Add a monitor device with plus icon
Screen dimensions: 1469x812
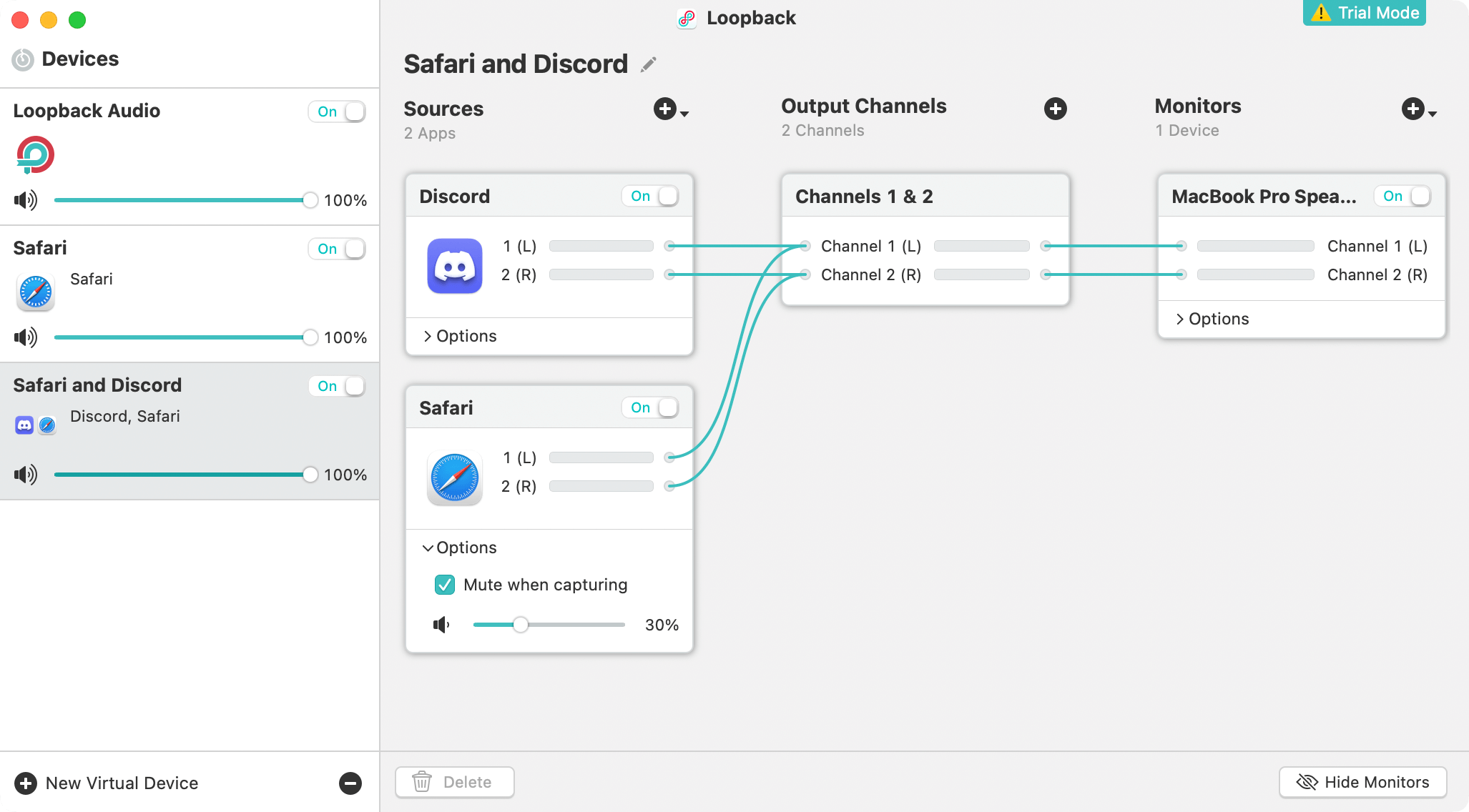pyautogui.click(x=1412, y=109)
